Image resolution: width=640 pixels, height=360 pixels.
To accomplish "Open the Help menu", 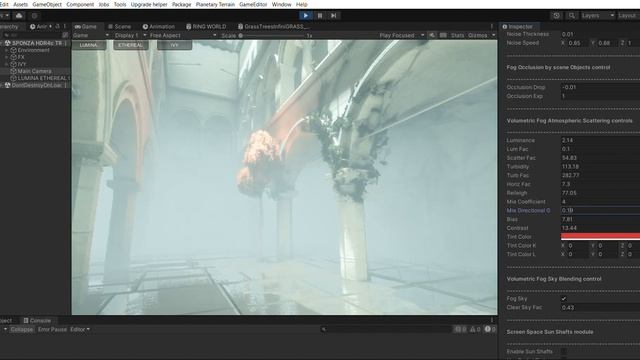I will 302,4.
